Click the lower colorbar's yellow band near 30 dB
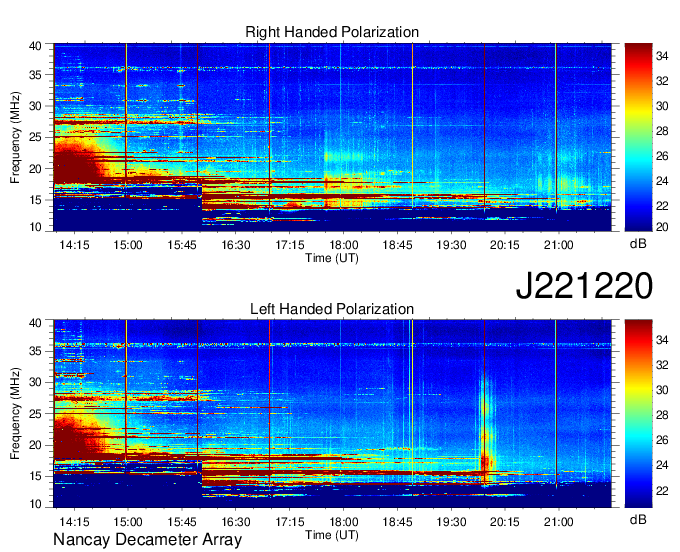Image resolution: width=680 pixels, height=552 pixels. (x=638, y=390)
